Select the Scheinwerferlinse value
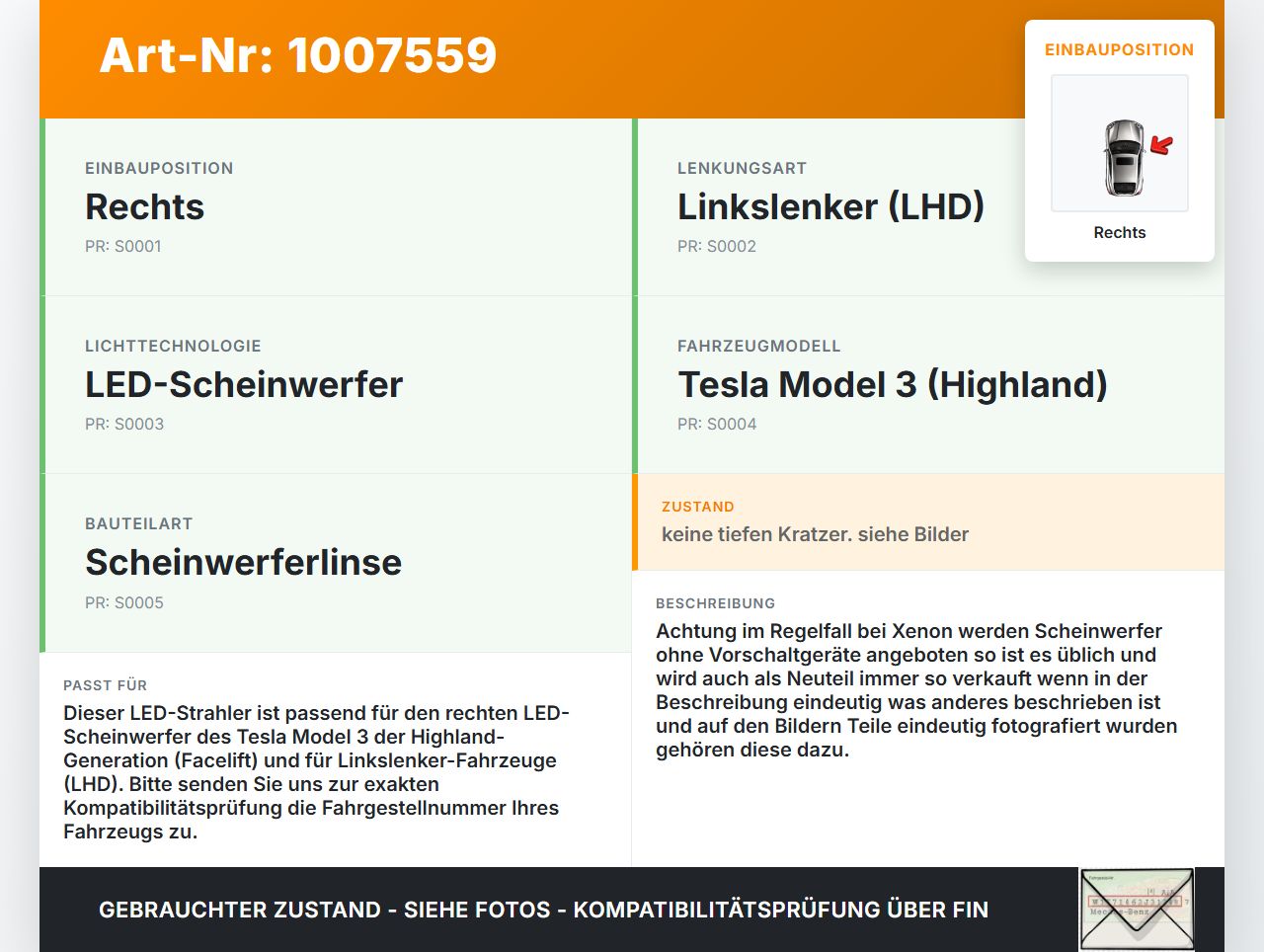1264x952 pixels. [x=244, y=562]
